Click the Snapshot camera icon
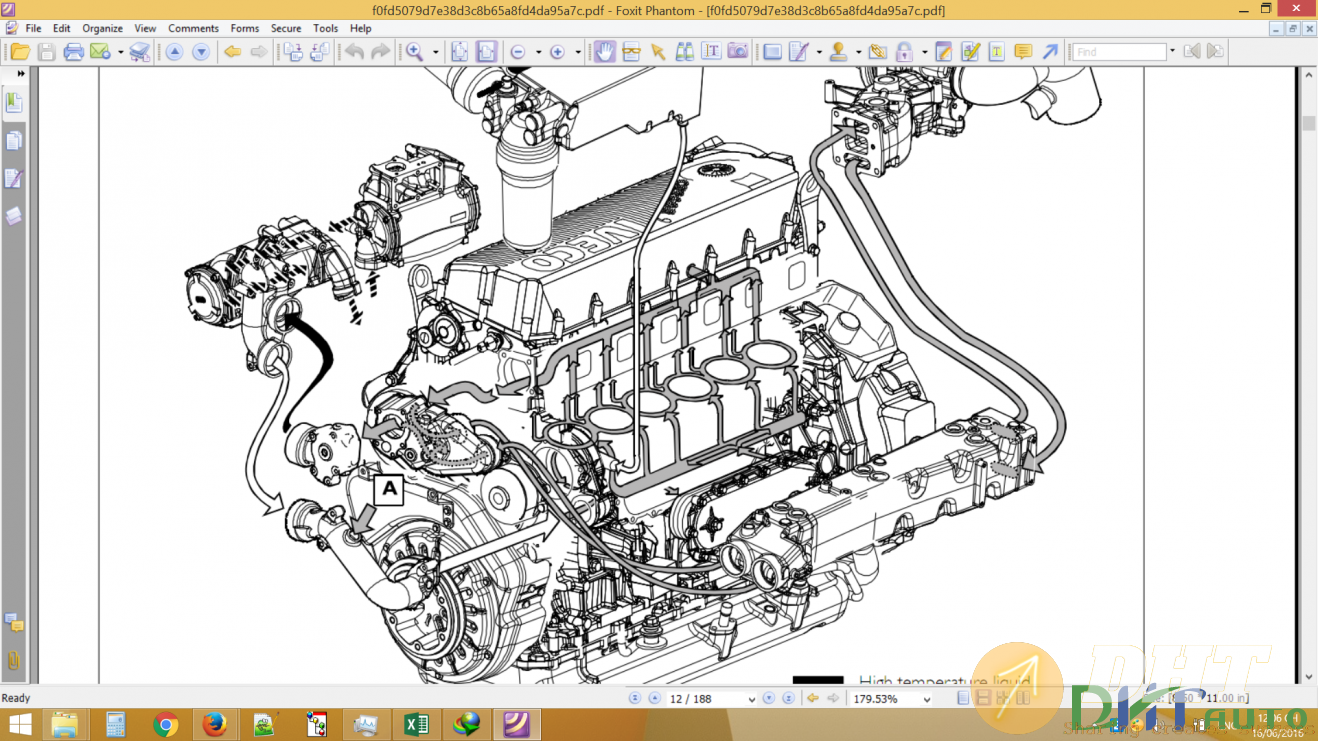The width and height of the screenshot is (1318, 741). 738,52
